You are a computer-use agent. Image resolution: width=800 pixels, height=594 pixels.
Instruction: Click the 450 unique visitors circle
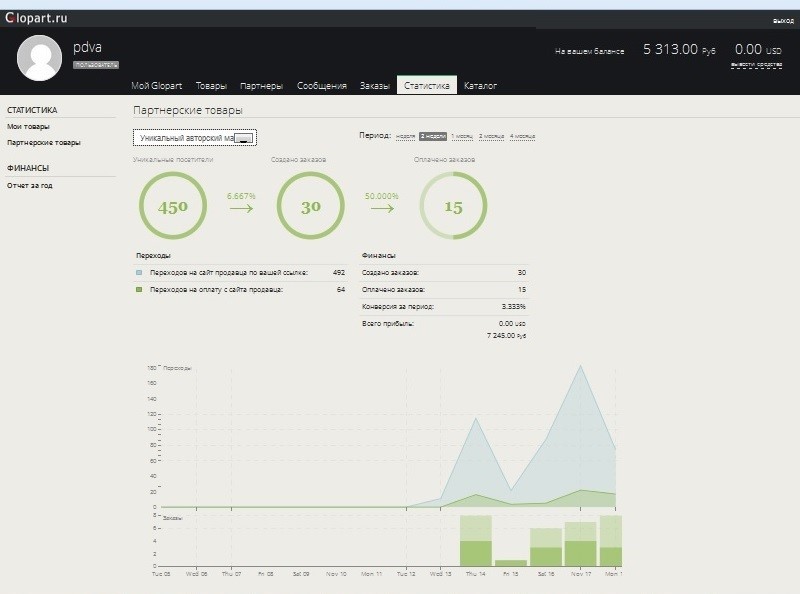point(173,206)
